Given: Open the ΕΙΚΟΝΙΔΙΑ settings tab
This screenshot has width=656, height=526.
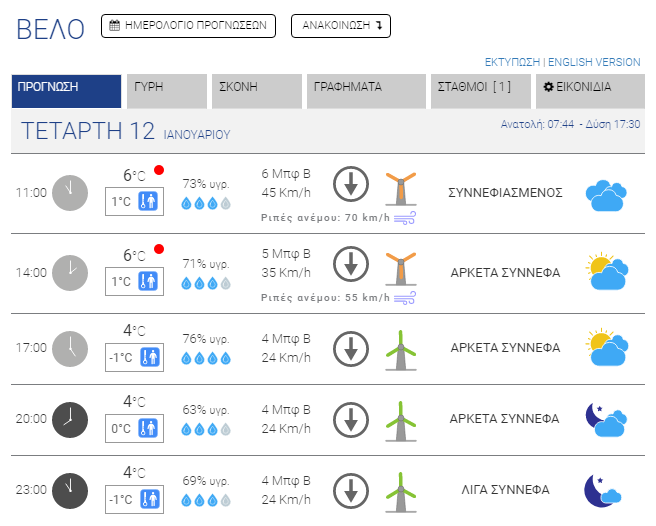Looking at the screenshot, I should point(590,88).
